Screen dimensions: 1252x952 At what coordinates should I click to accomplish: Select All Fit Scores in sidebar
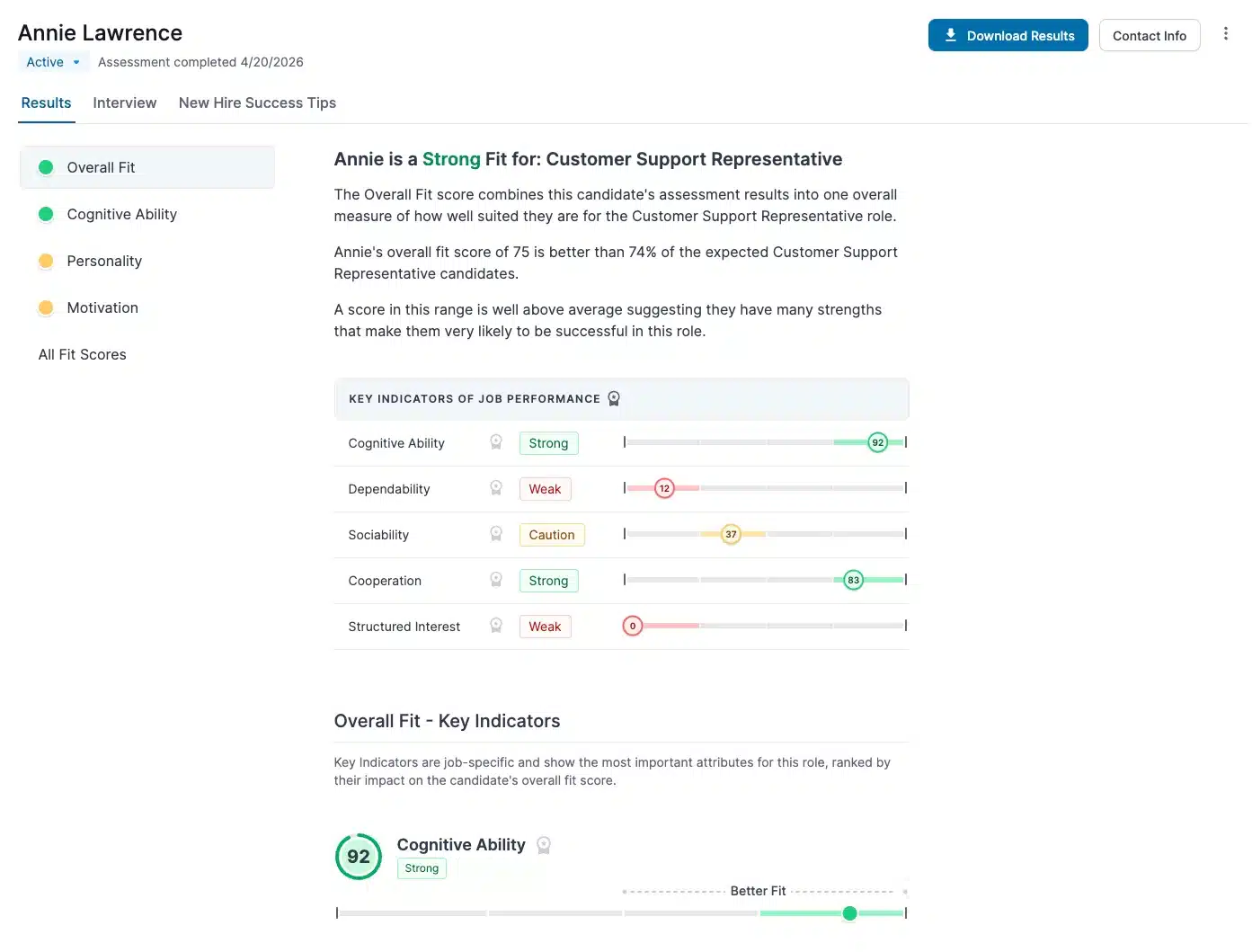[83, 355]
